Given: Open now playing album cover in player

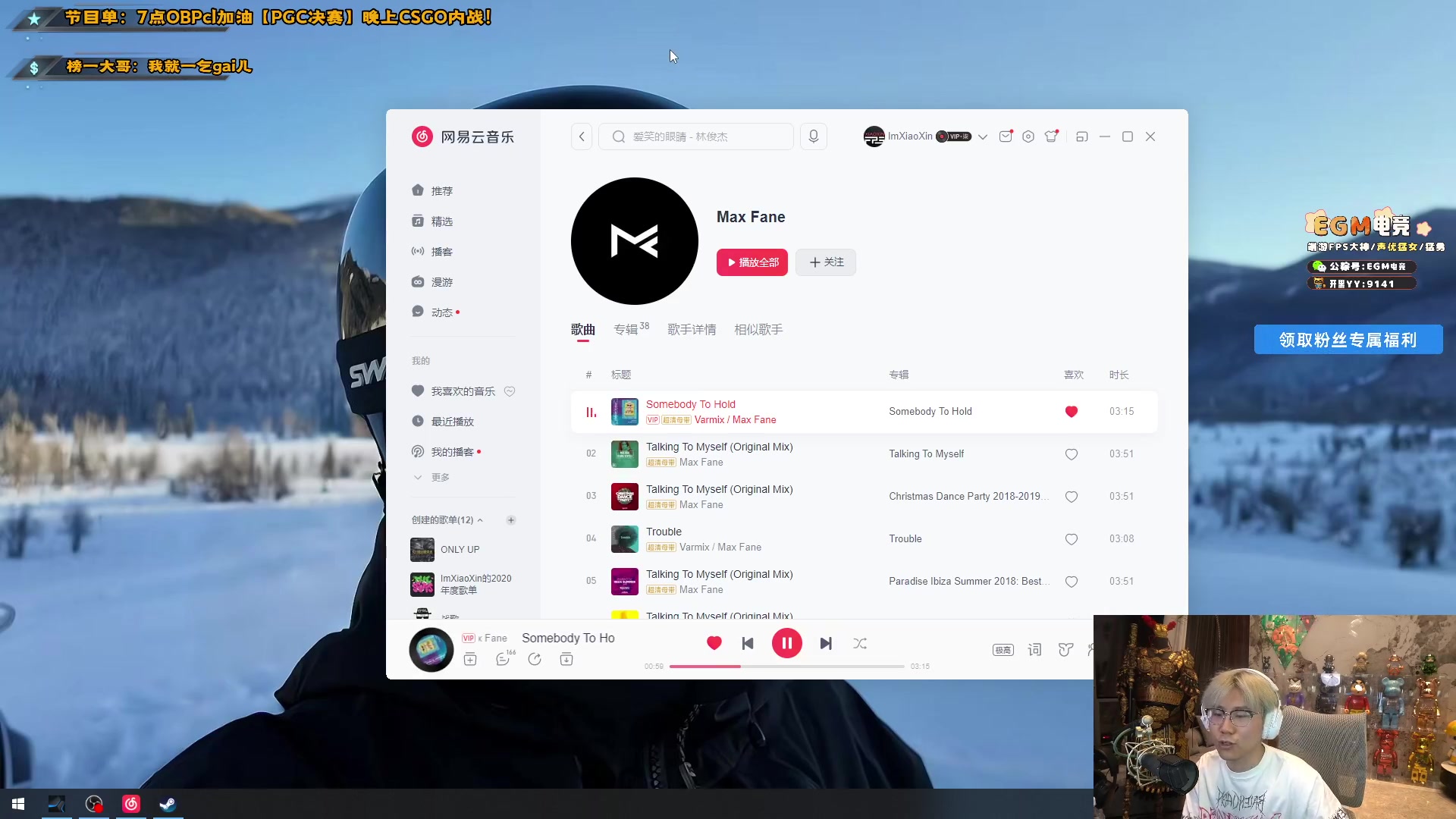Looking at the screenshot, I should coord(431,650).
